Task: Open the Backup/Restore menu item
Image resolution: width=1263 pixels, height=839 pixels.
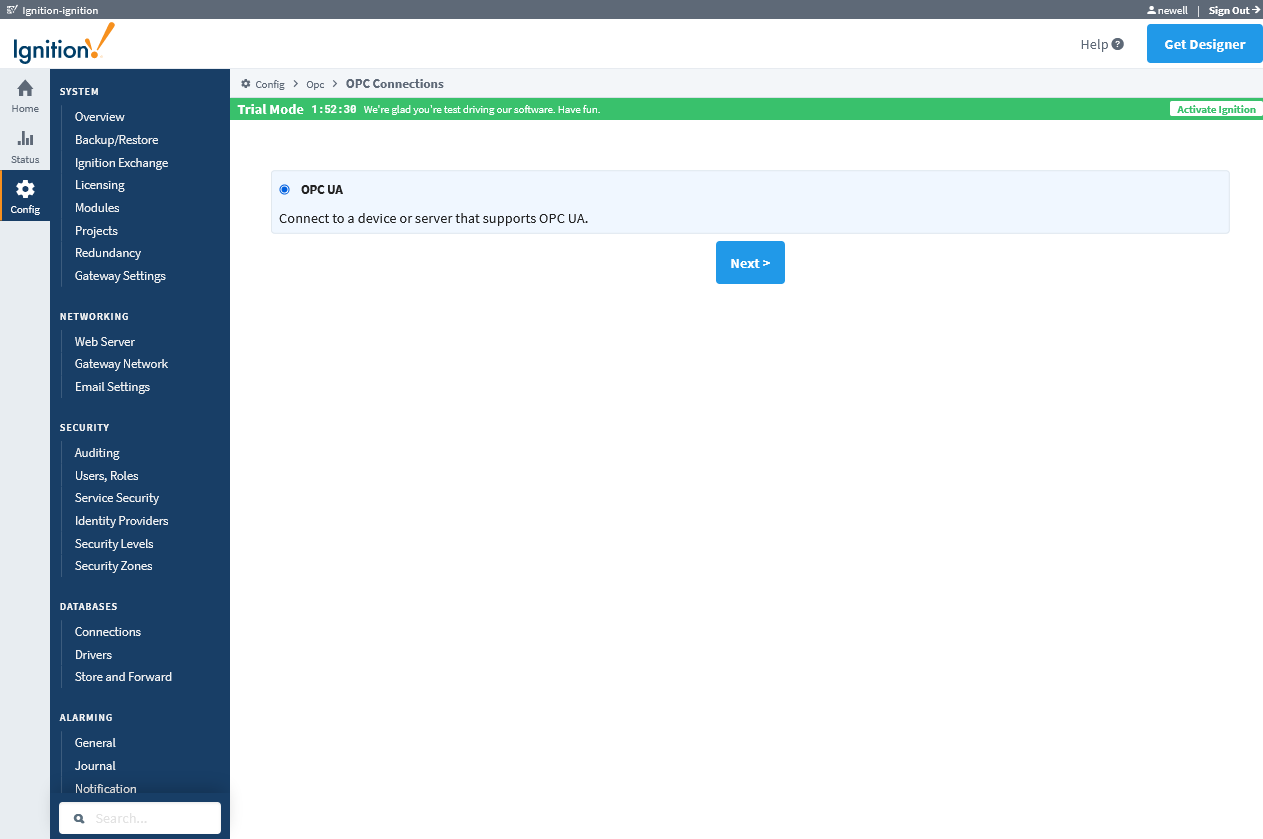Action: (x=116, y=140)
